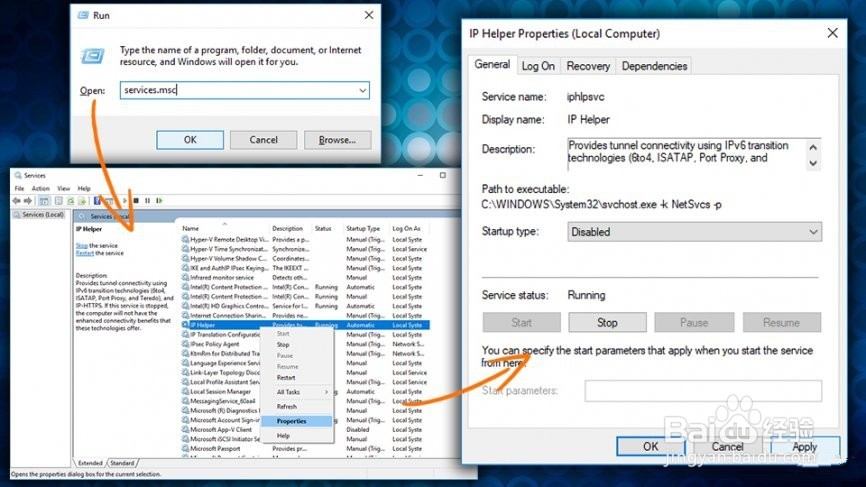
Task: Switch to the Log On tab
Action: click(x=538, y=66)
